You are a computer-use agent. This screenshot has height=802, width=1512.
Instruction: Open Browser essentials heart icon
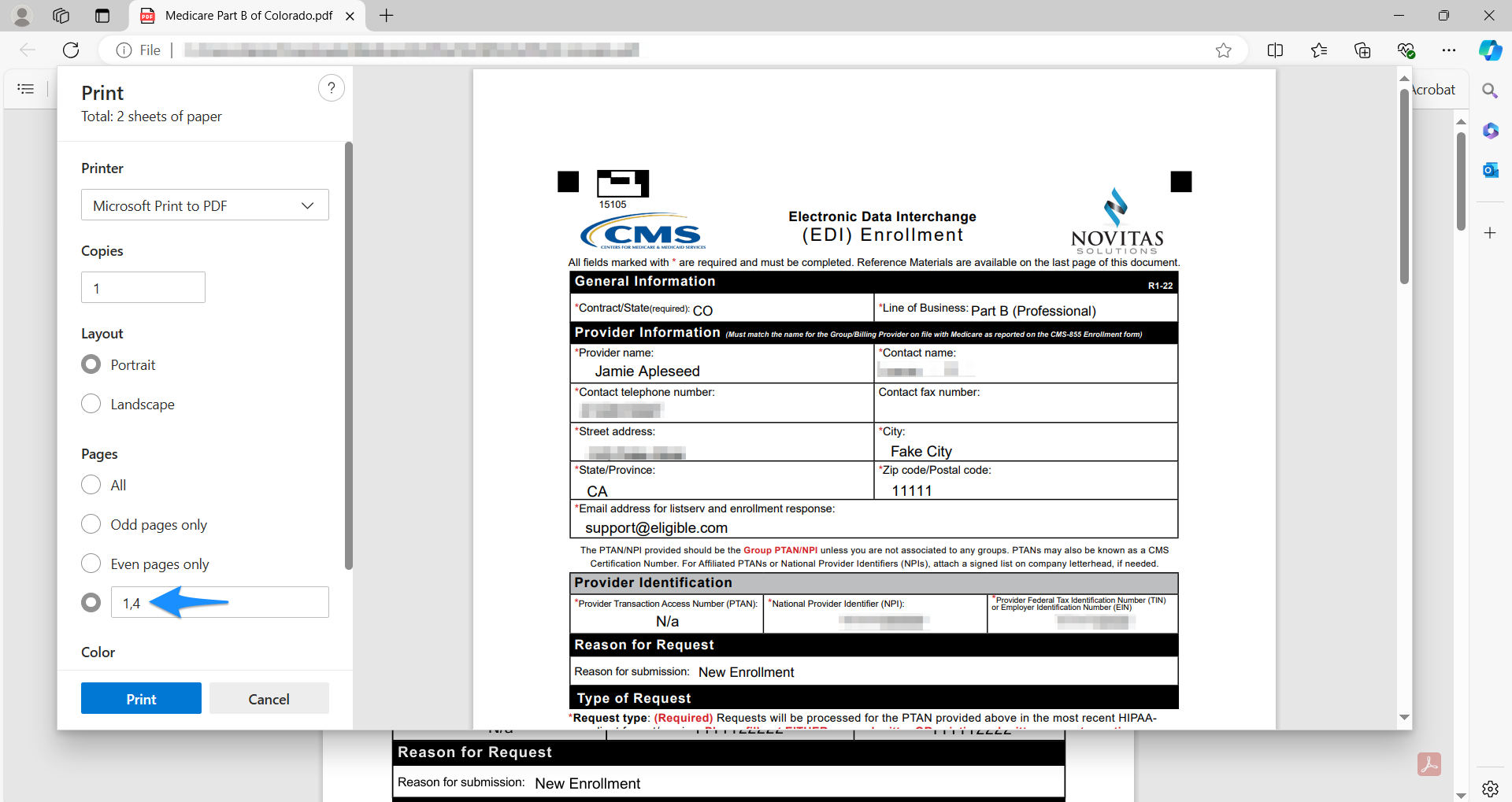(1406, 50)
